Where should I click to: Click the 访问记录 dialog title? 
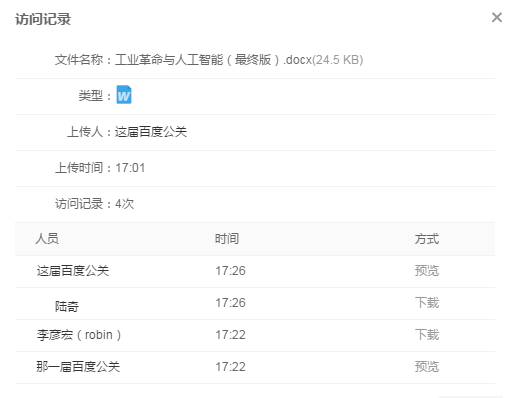tap(43, 19)
